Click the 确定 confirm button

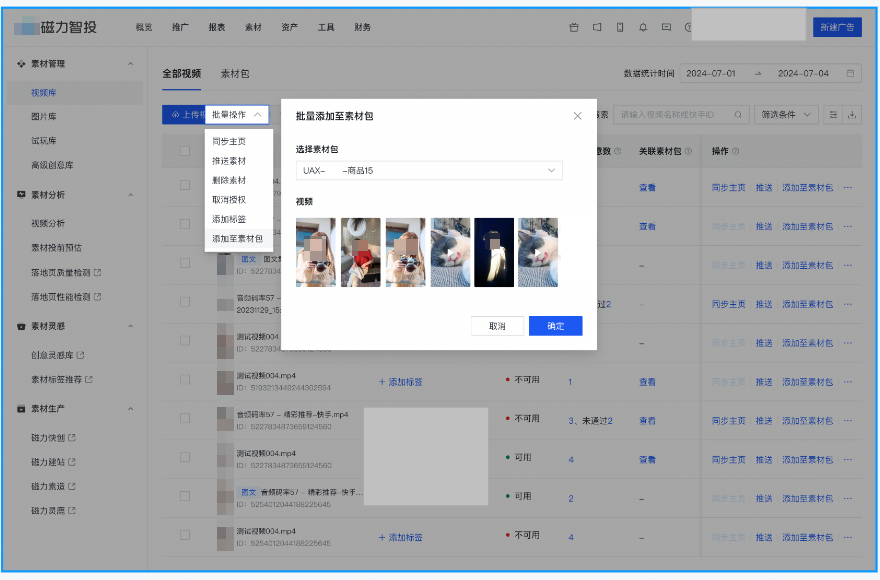555,326
